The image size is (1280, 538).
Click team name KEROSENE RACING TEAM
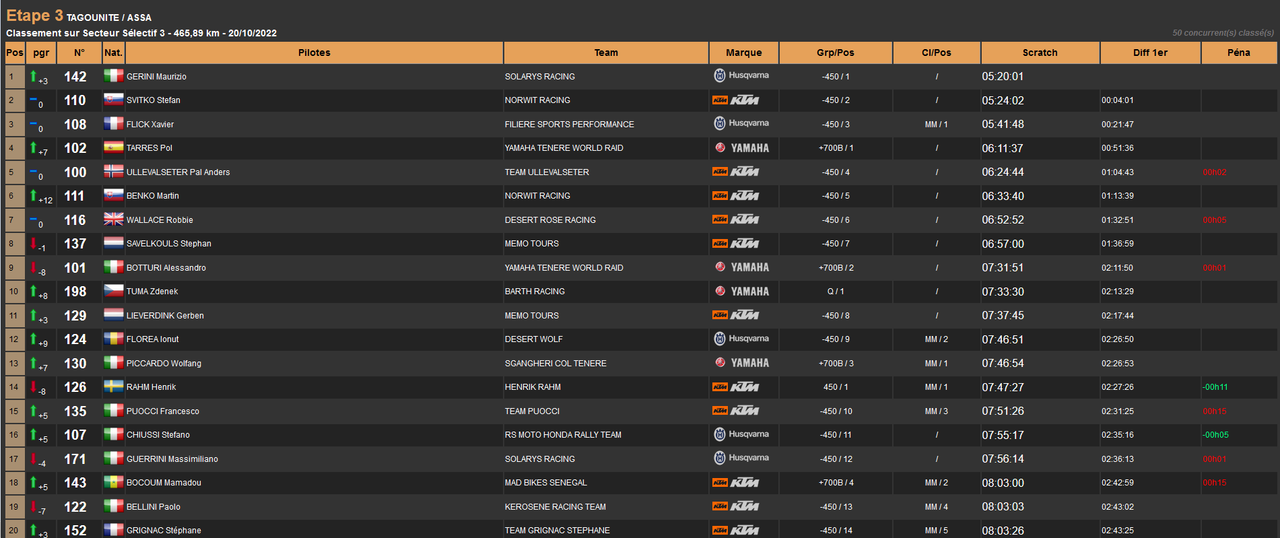coord(555,507)
